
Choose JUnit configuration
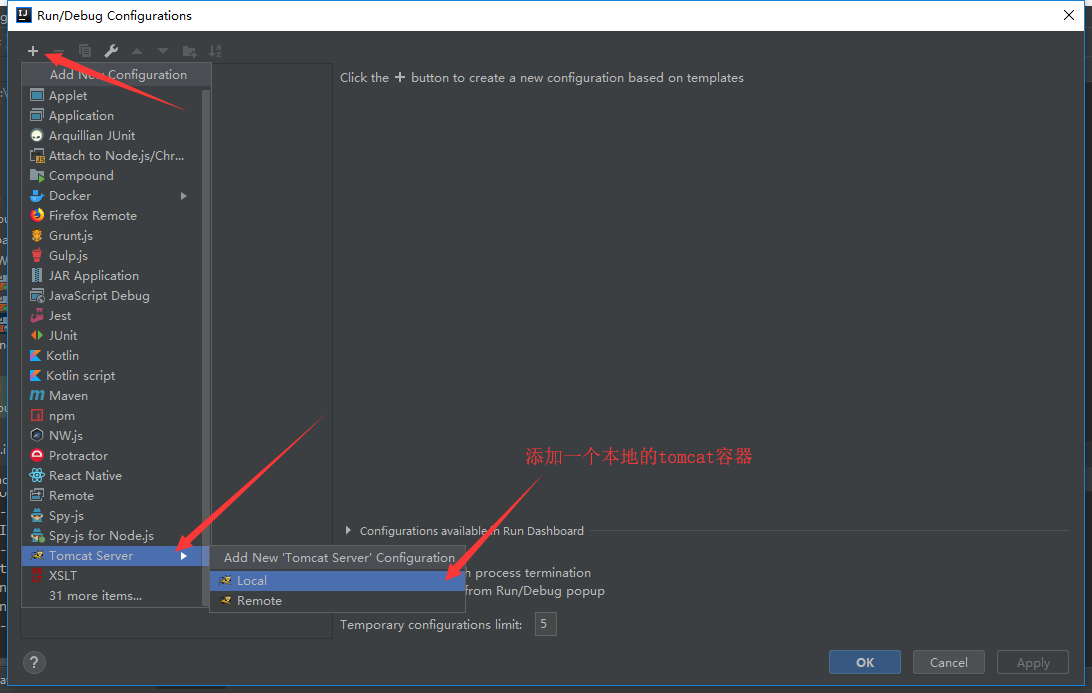(112, 336)
